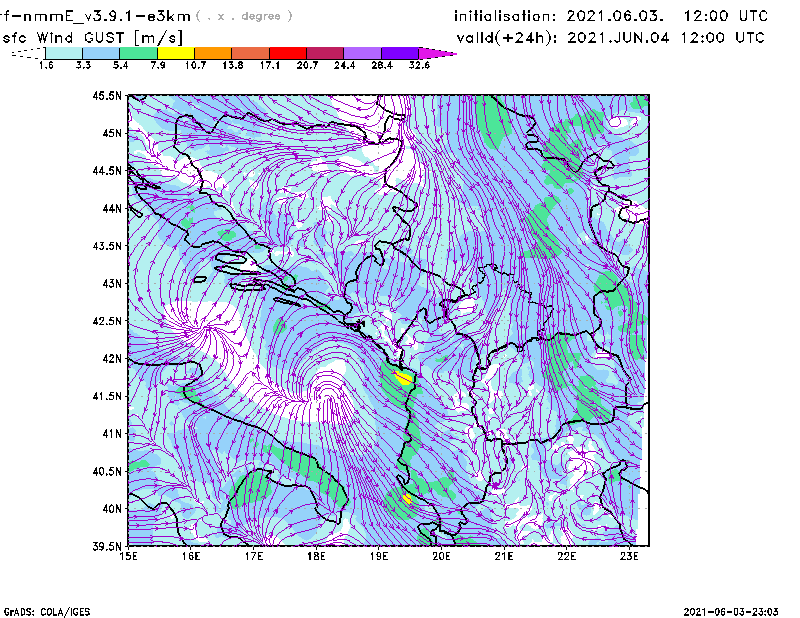
Task: Click the legend value 20.7
Action: (x=307, y=65)
